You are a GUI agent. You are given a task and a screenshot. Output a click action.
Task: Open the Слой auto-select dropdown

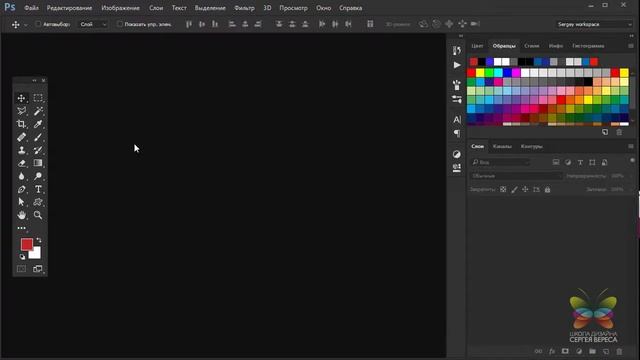tap(93, 24)
